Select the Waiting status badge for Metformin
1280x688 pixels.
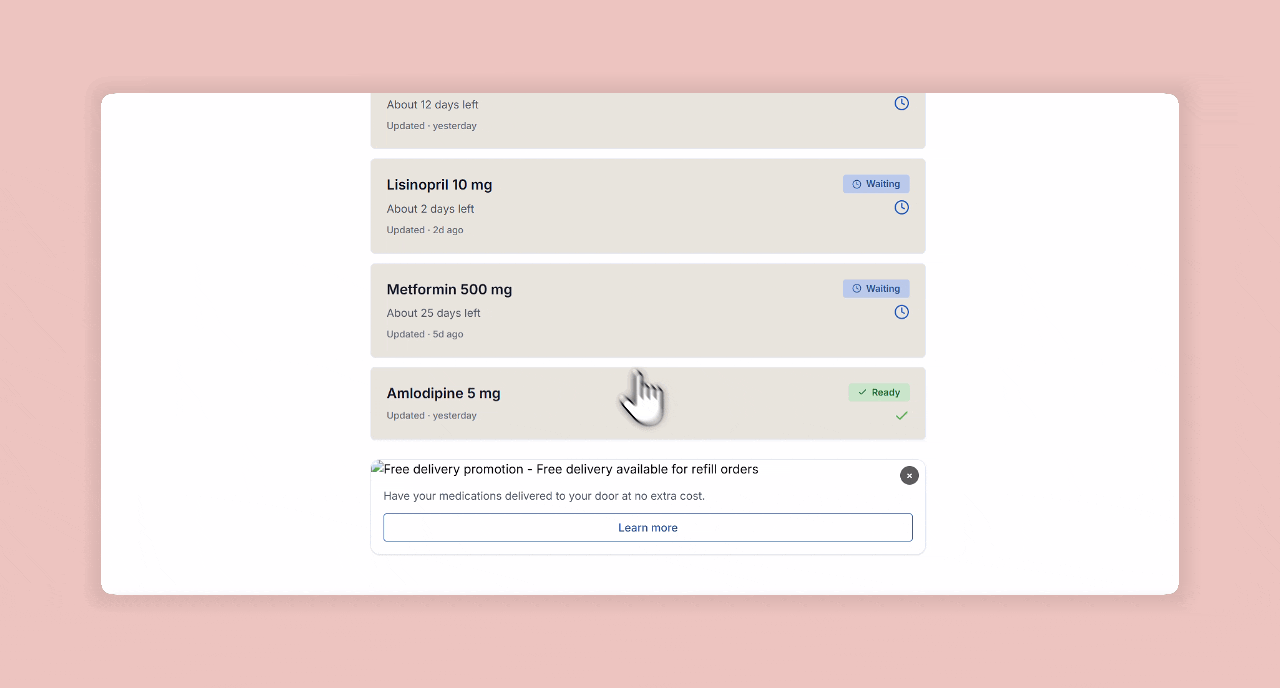[x=876, y=288]
